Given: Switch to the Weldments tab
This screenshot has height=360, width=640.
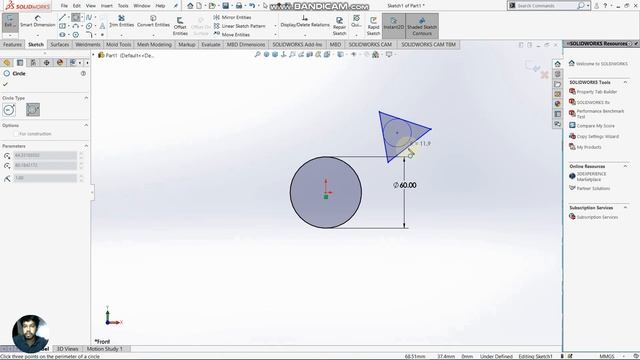Looking at the screenshot, I should coord(88,44).
